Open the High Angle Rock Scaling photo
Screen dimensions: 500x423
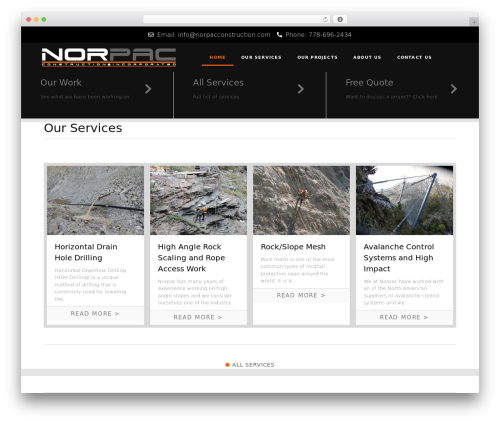point(198,200)
